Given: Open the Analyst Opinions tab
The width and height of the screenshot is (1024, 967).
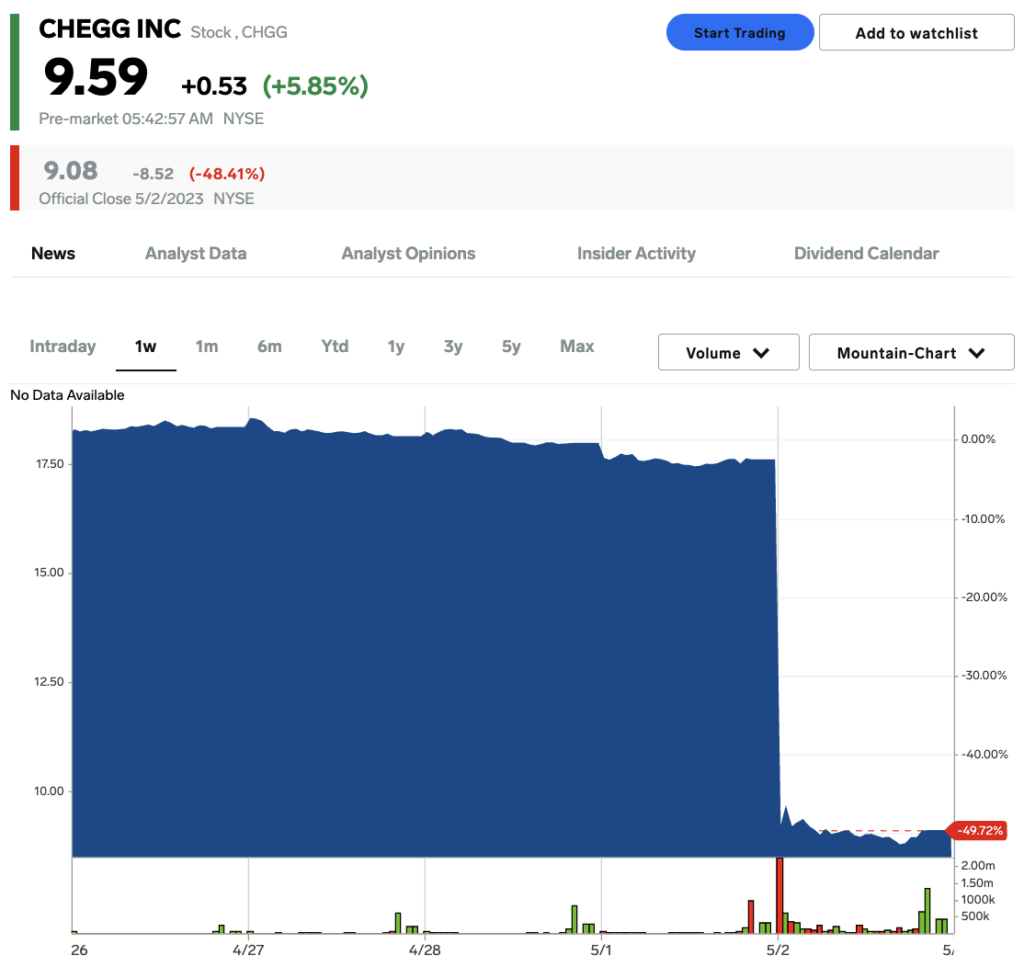Looking at the screenshot, I should point(408,253).
